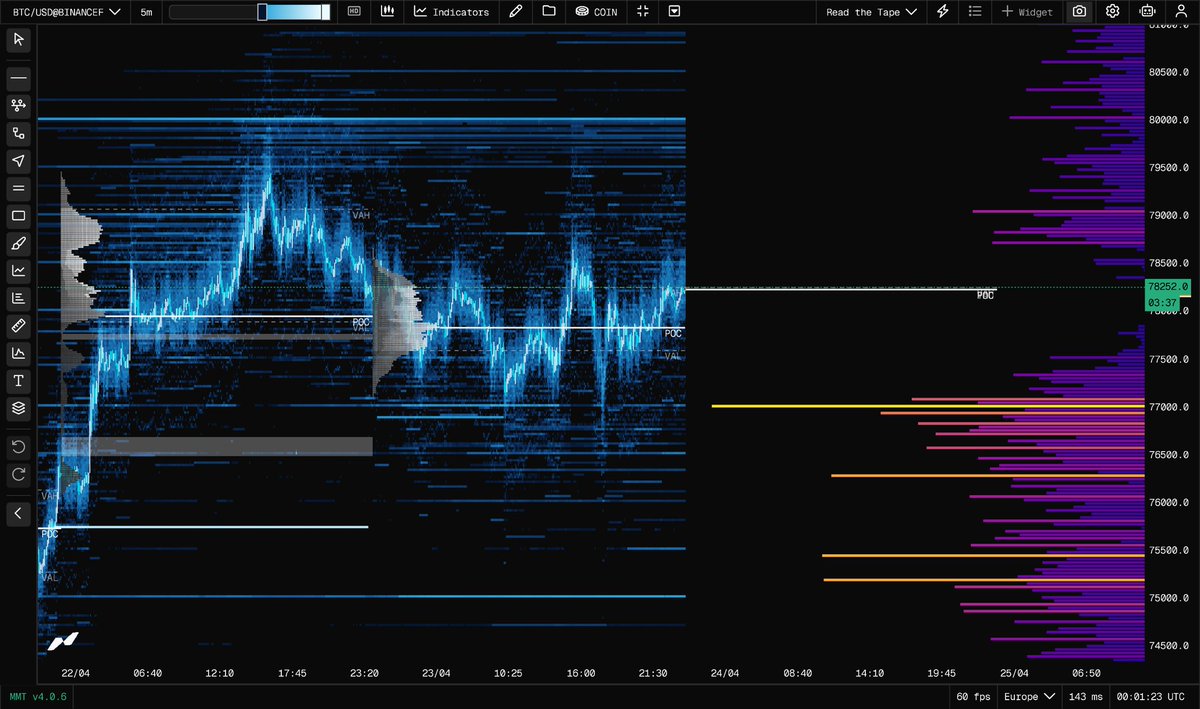Collapse the left drawing toolbar
Viewport: 1200px width, 709px height.
click(x=19, y=514)
